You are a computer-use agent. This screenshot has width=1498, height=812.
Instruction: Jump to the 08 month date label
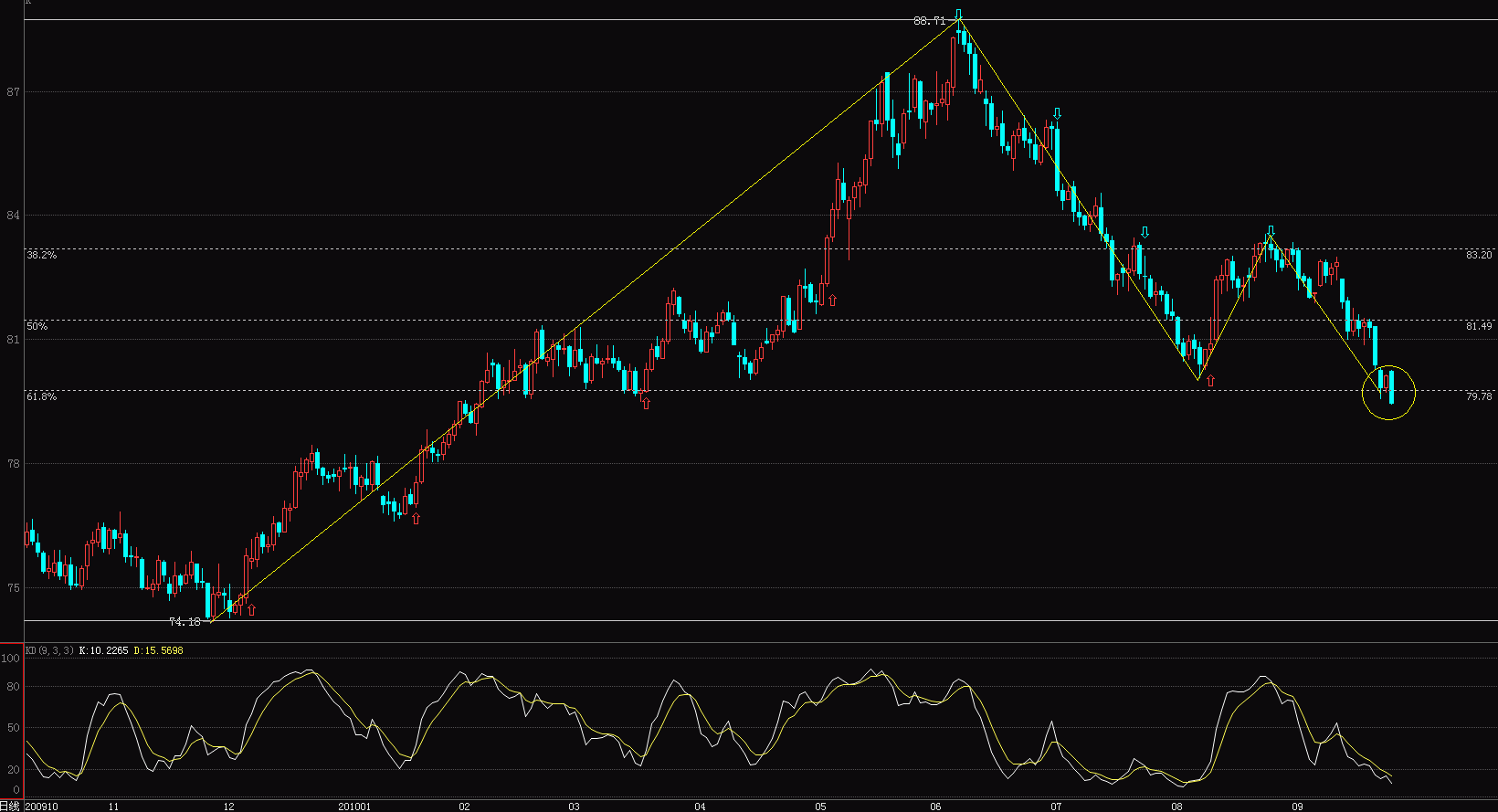(1176, 807)
